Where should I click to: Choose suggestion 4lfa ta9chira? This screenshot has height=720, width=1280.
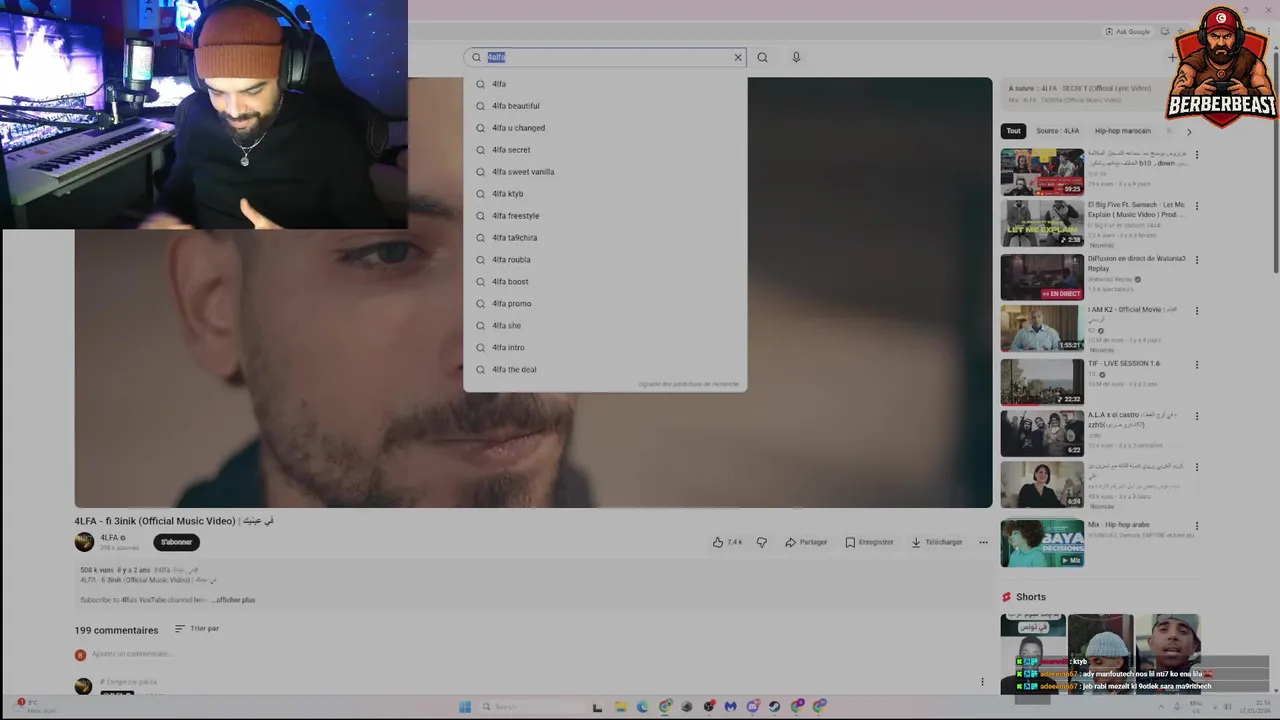605,238
